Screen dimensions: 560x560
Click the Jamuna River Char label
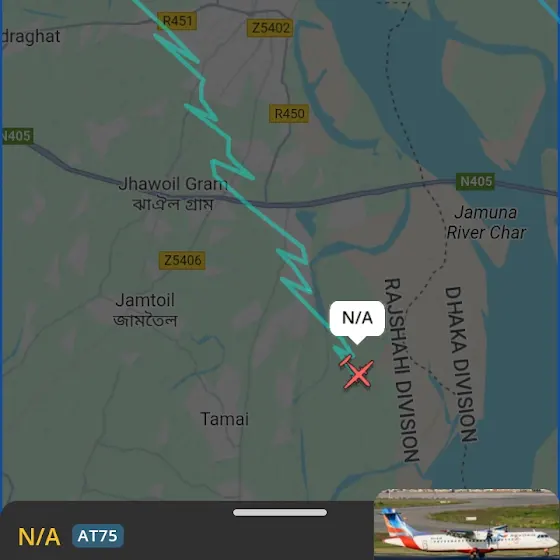pos(486,222)
